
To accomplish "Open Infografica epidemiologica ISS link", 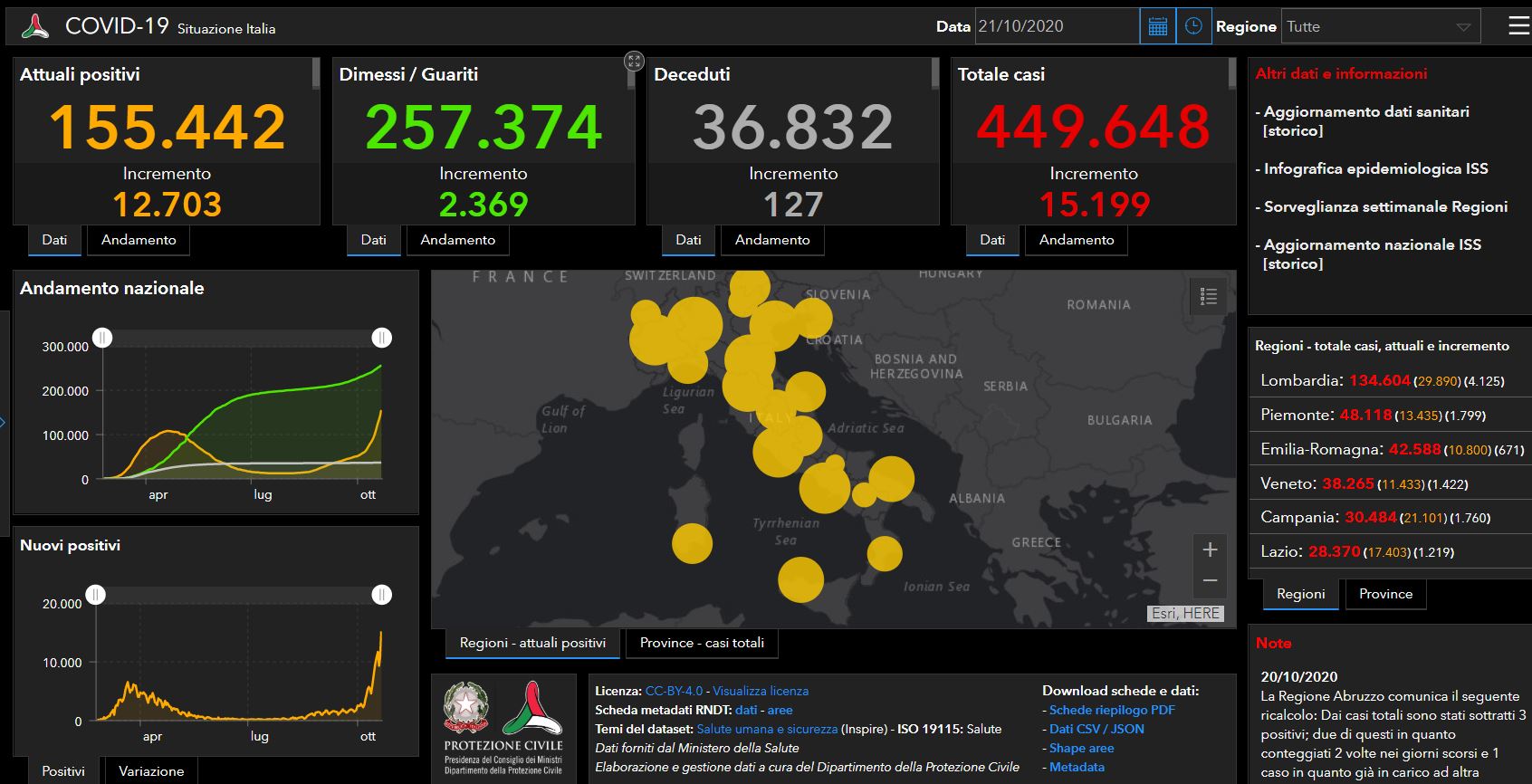I will pyautogui.click(x=1375, y=168).
